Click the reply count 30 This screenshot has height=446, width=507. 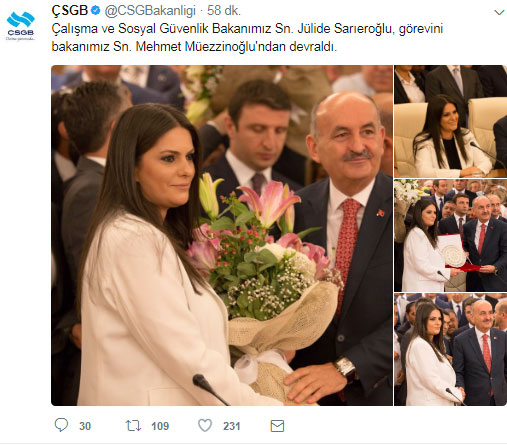coord(85,426)
